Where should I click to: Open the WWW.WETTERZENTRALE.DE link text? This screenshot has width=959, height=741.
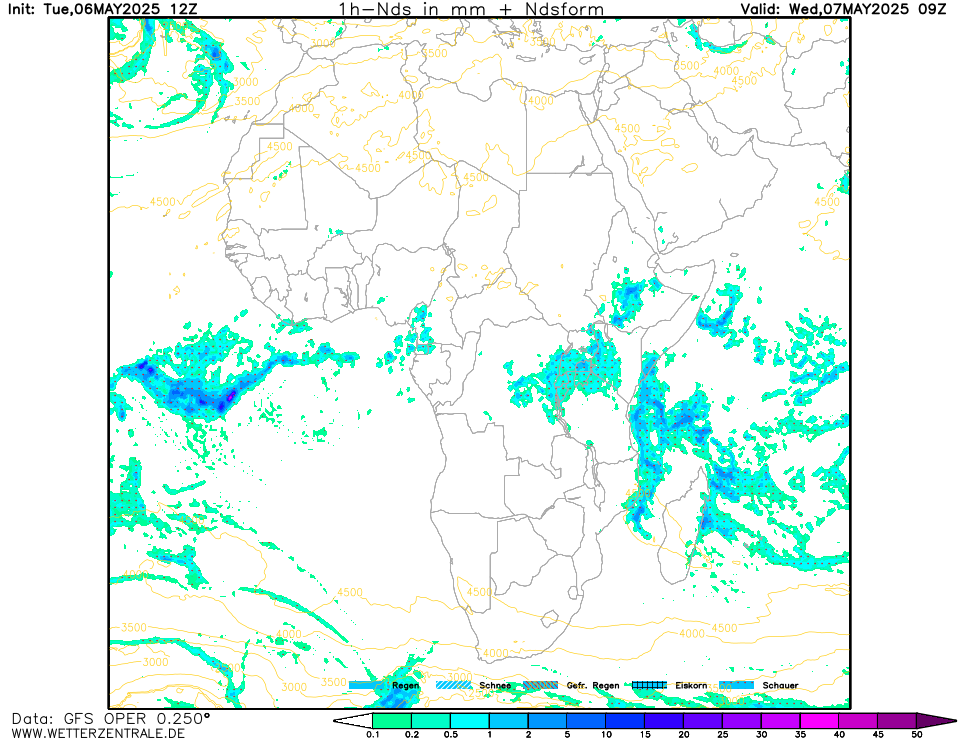click(98, 733)
